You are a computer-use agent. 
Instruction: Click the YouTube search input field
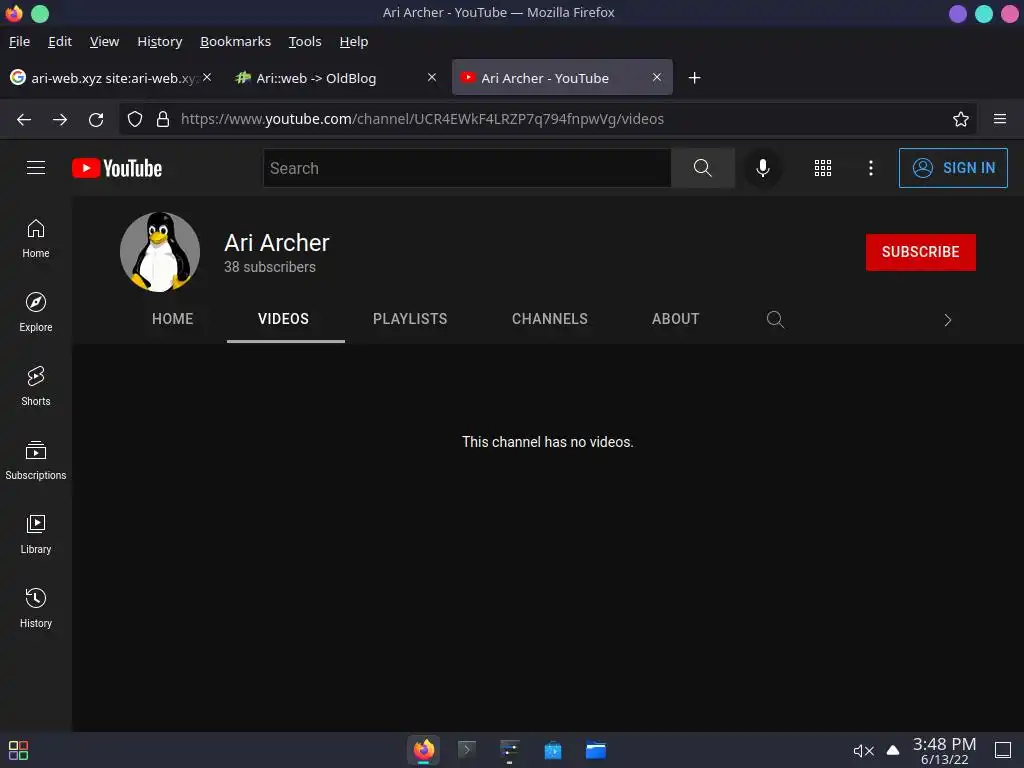tap(467, 168)
